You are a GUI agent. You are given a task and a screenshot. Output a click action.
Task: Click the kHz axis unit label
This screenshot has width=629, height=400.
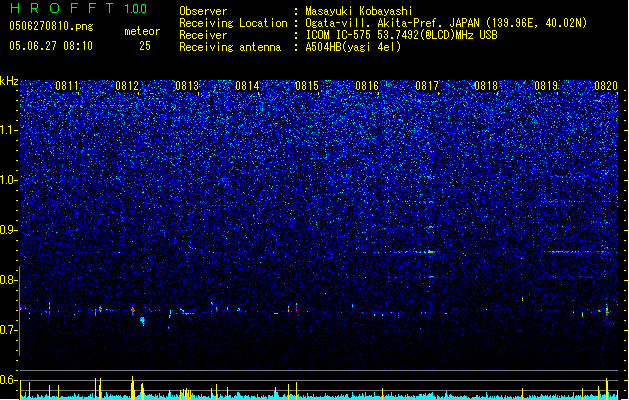pyautogui.click(x=9, y=81)
